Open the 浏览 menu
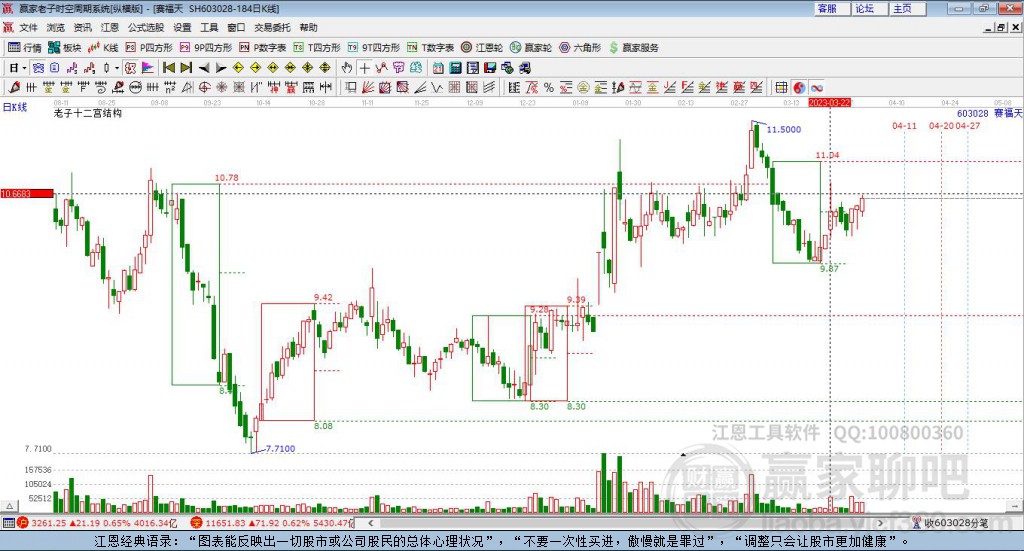Screen dimensions: 1024x551 56,27
